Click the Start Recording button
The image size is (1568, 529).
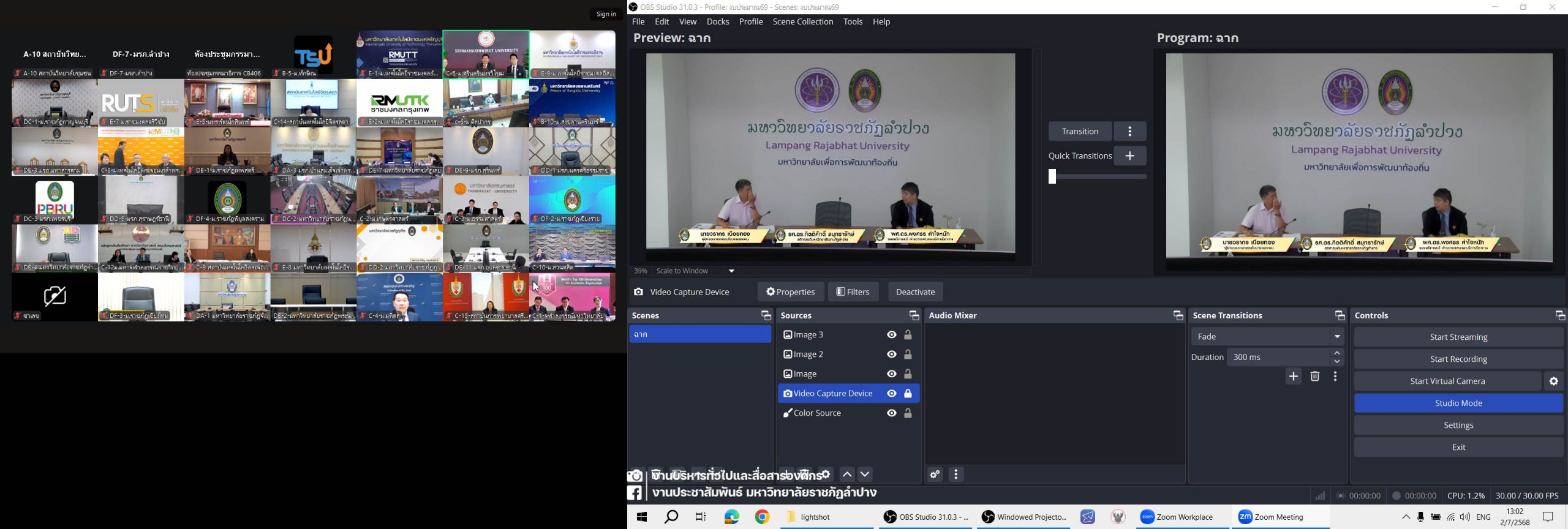point(1458,359)
